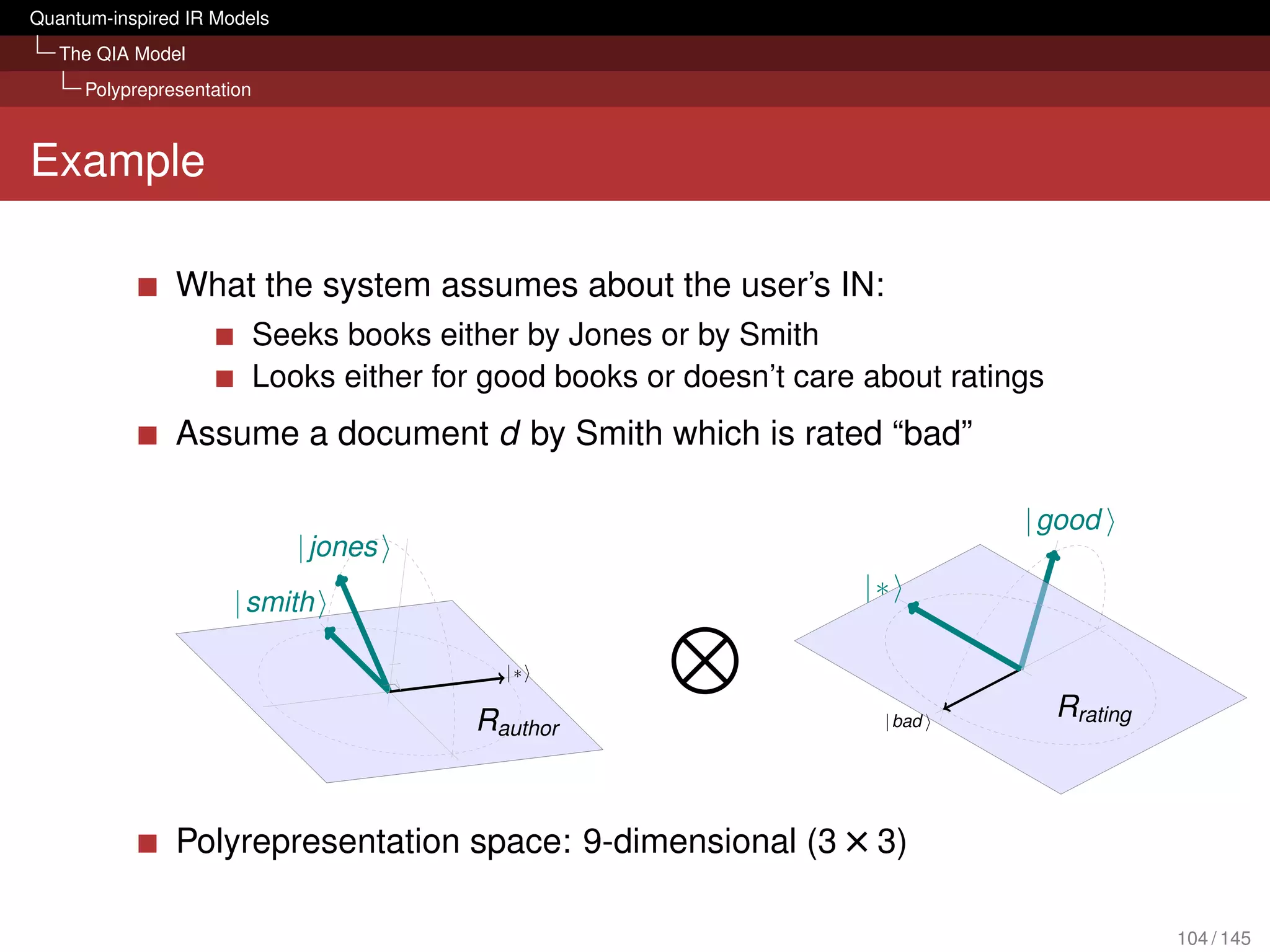Click the |smith⟩ vector label
Viewport: 1270px width, 952px height.
point(281,602)
